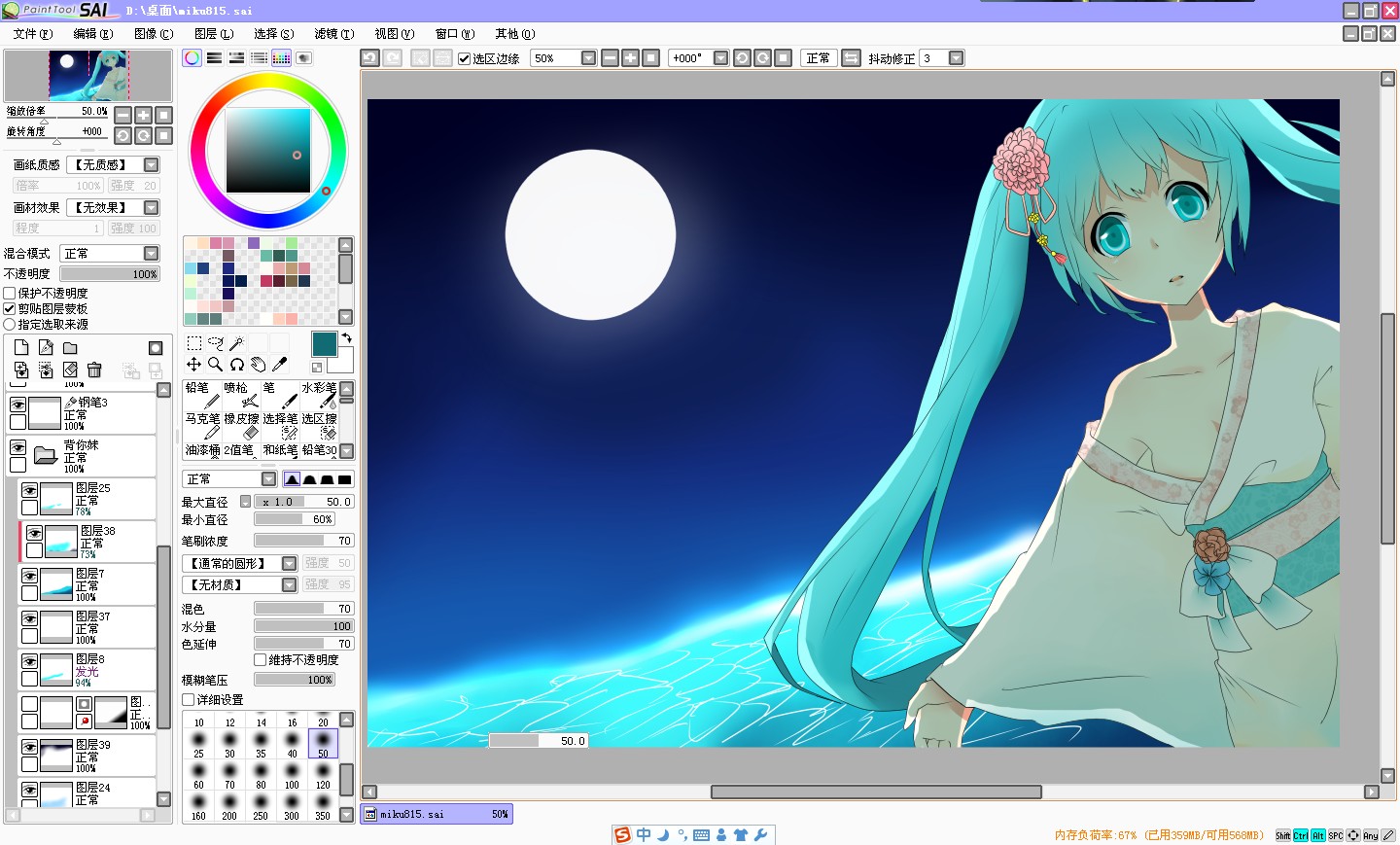This screenshot has width=1400, height=845.
Task: Select brush size 100 preset
Action: (292, 775)
